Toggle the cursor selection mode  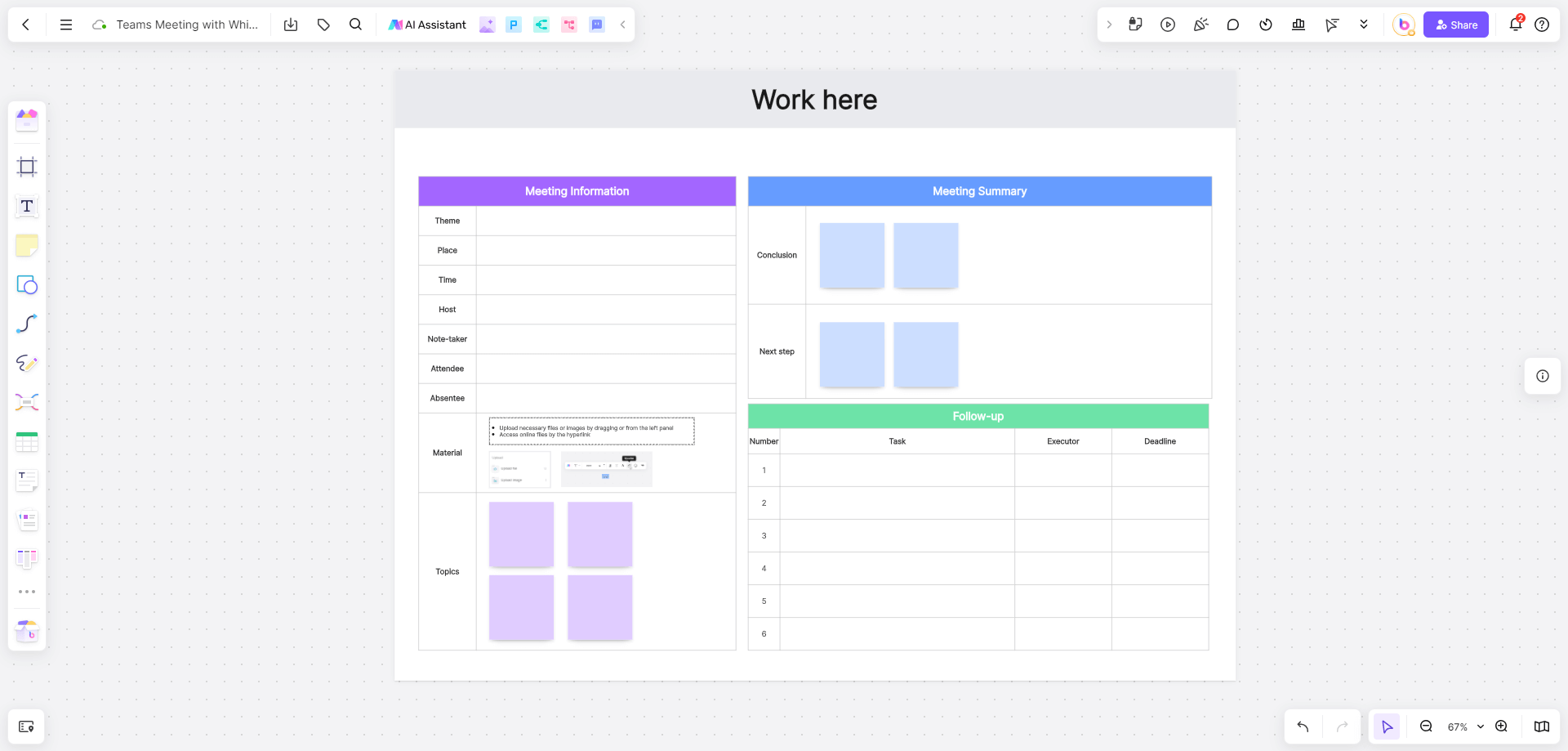[x=1387, y=726]
